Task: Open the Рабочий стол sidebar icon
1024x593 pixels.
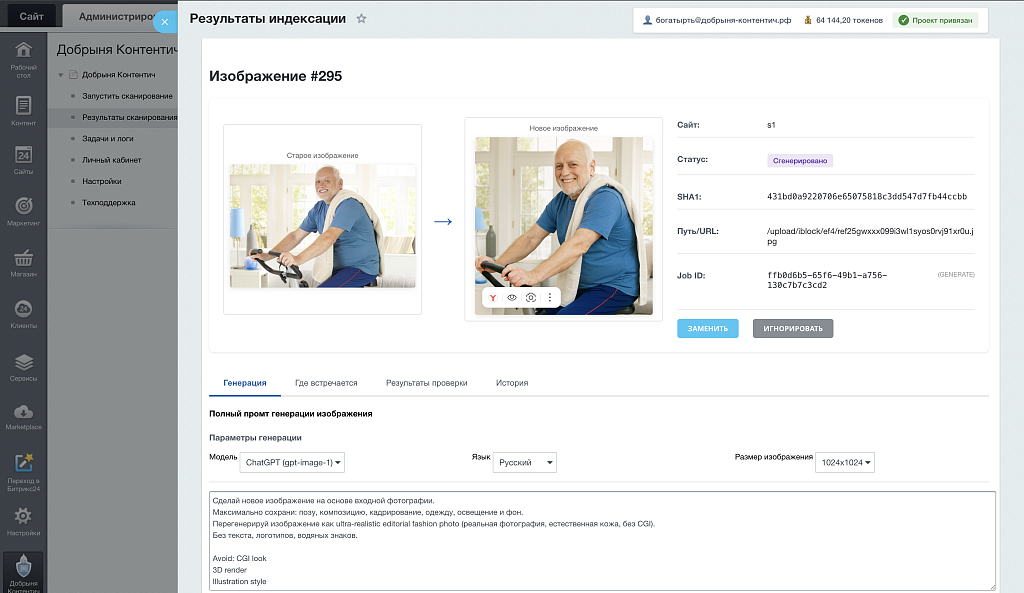Action: [24, 57]
